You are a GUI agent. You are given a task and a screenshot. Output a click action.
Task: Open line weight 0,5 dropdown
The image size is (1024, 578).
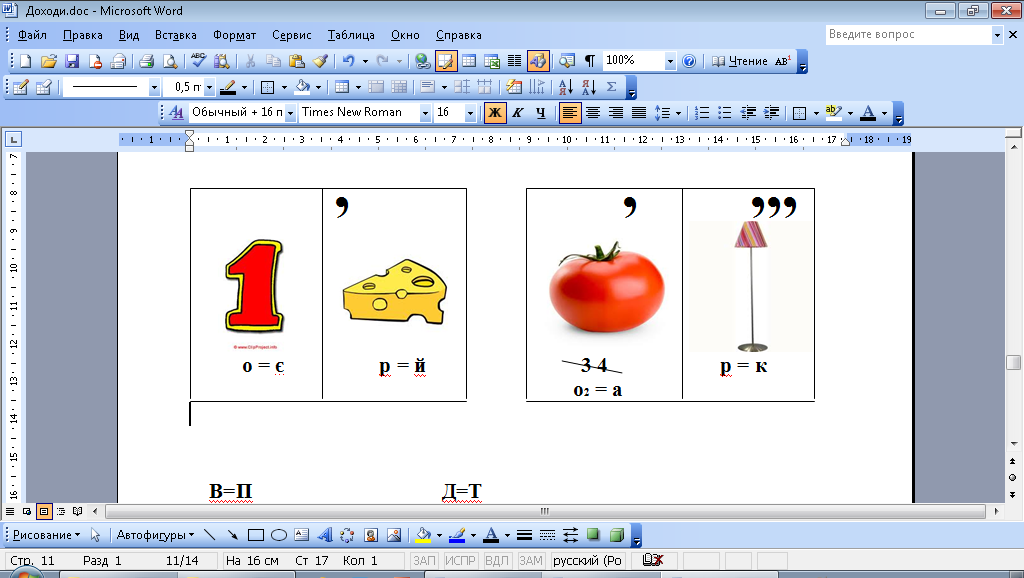coord(209,87)
